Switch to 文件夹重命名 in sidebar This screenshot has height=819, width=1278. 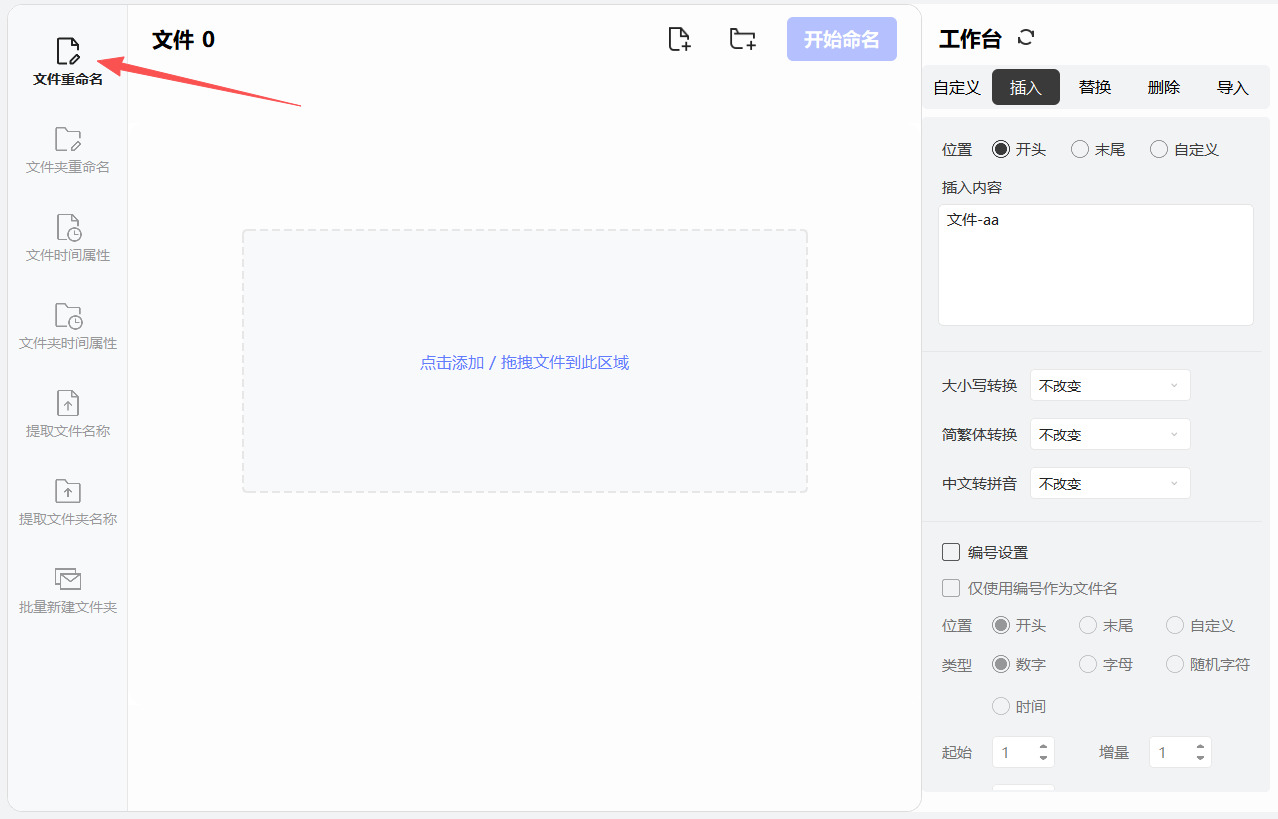[68, 150]
